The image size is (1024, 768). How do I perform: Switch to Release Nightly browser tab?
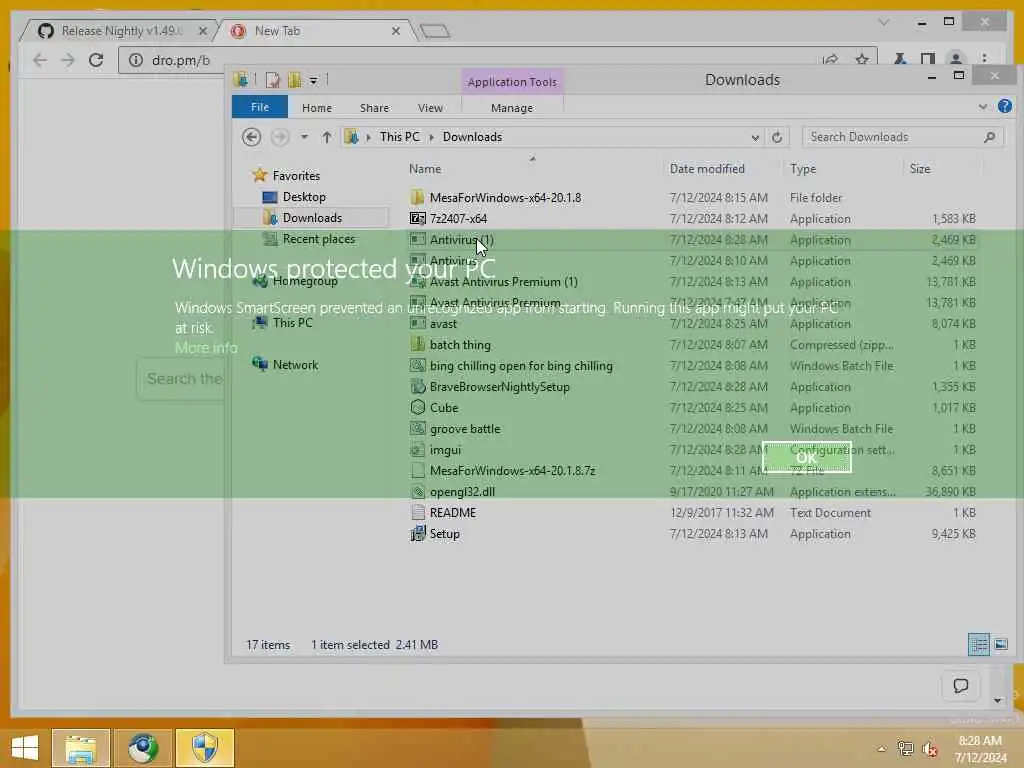click(121, 31)
